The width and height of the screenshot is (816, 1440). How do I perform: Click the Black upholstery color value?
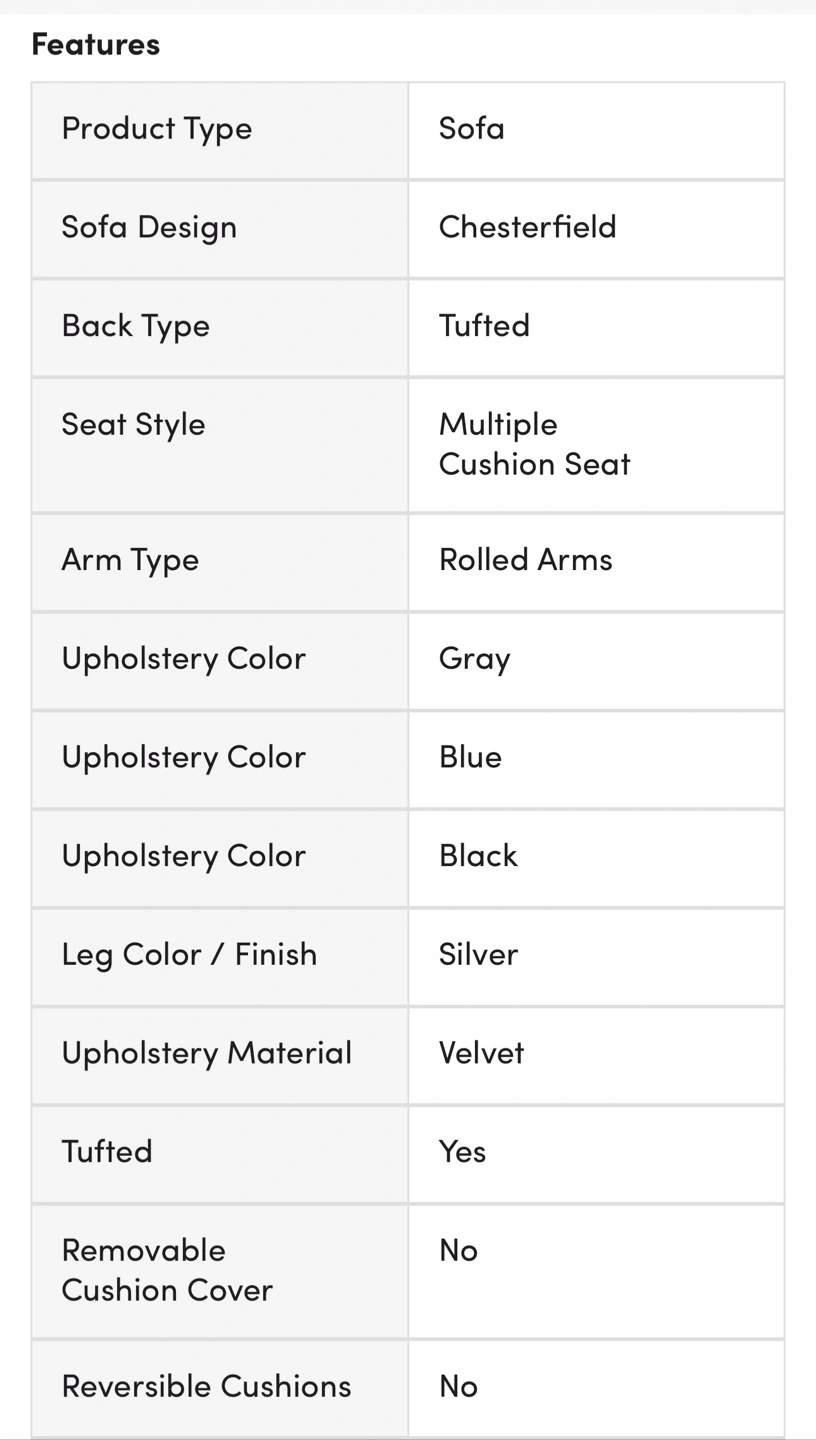pyautogui.click(x=478, y=856)
